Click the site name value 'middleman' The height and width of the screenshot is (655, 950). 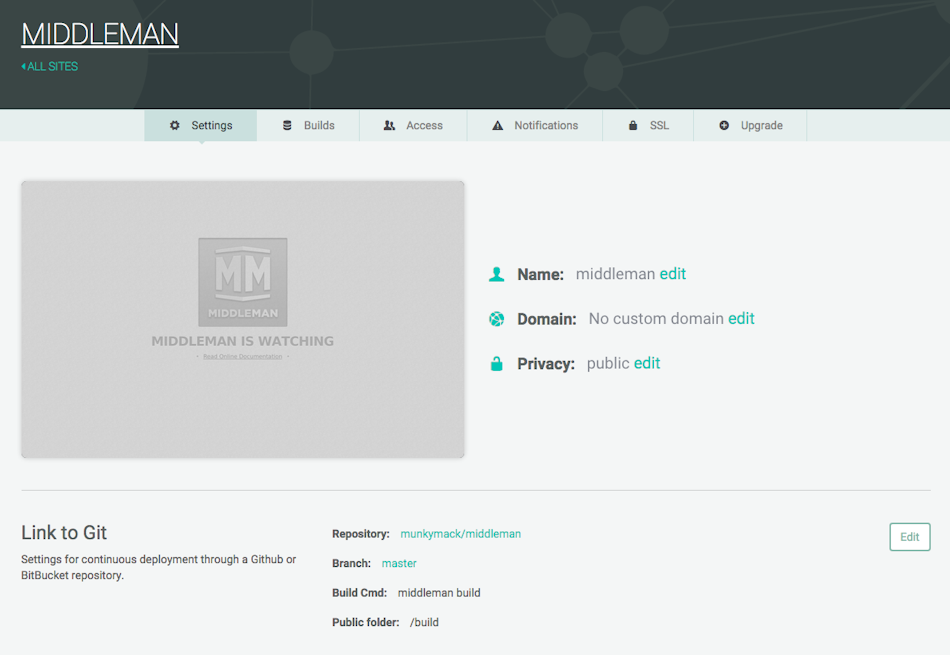615,274
